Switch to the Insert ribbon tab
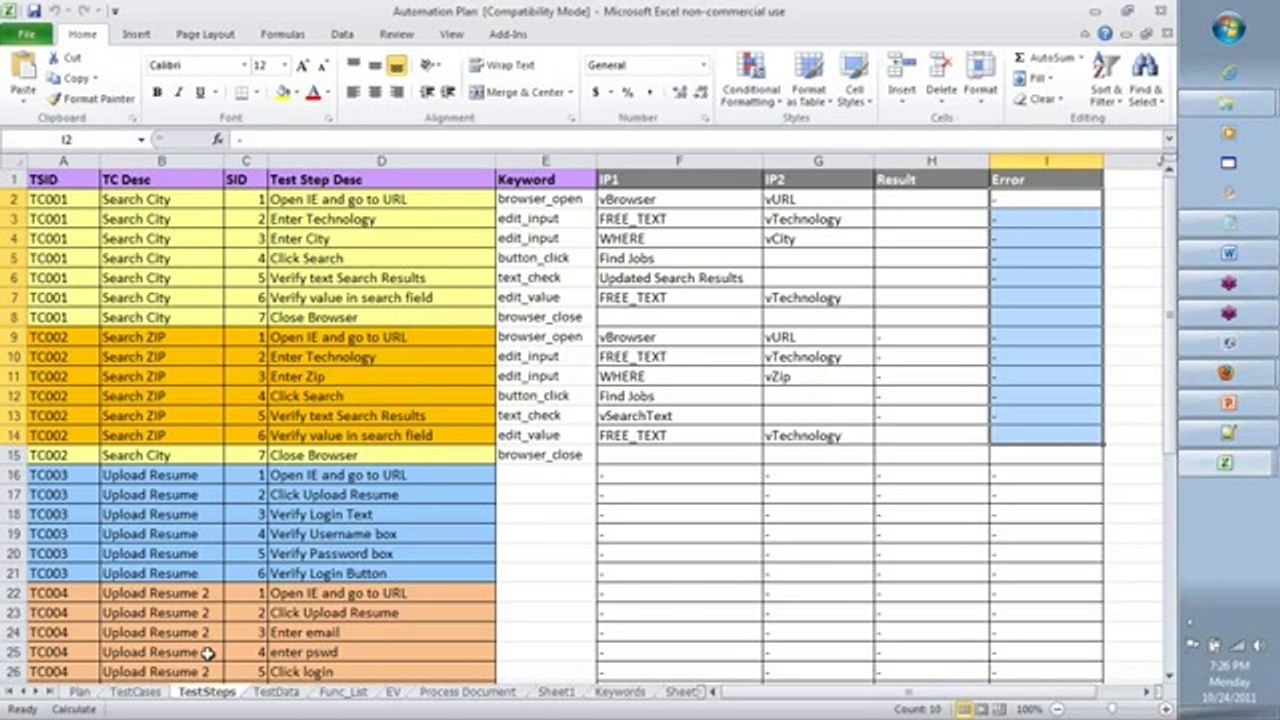Image resolution: width=1280 pixels, height=720 pixels. click(136, 34)
